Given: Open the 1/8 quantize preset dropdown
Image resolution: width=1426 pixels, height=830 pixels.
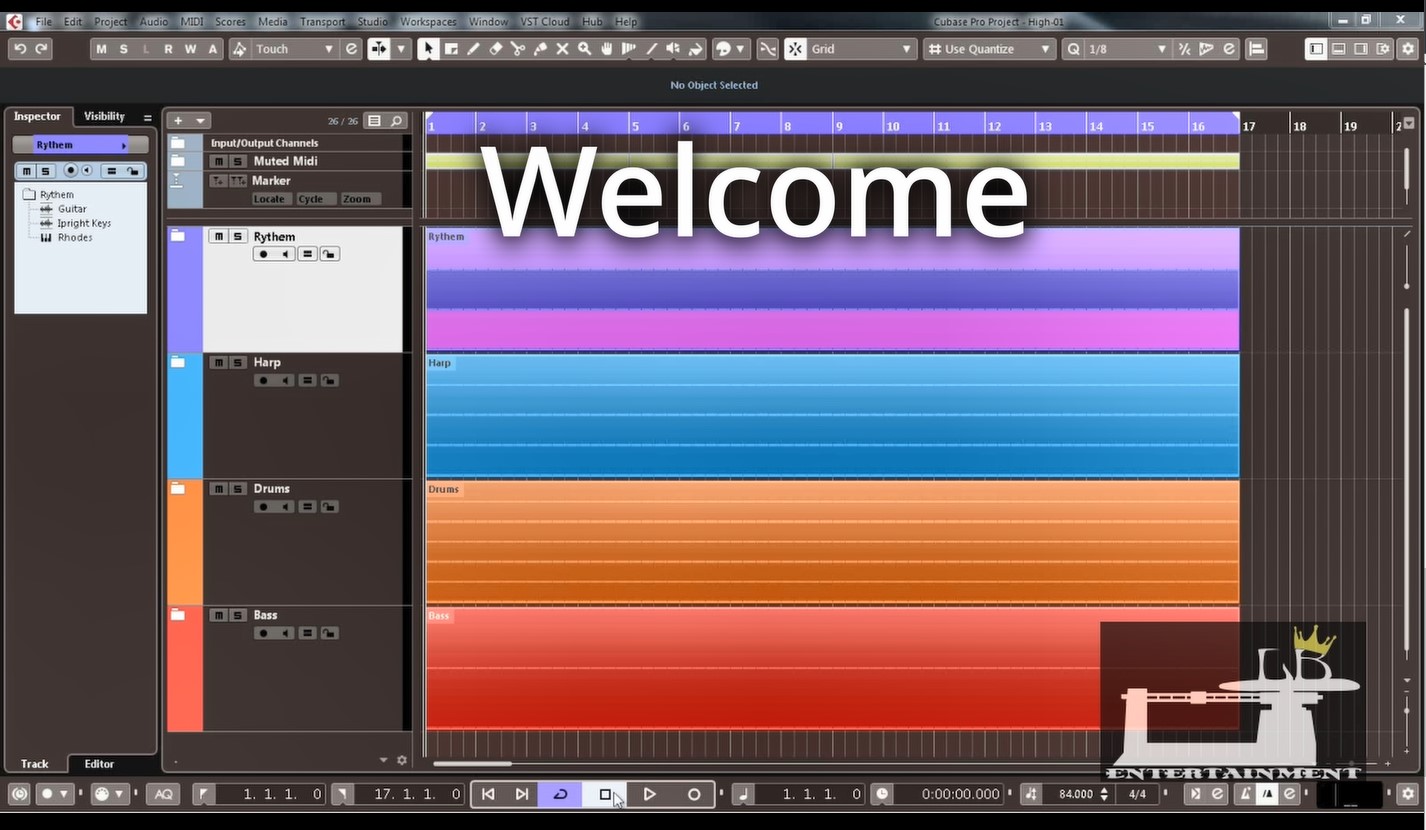Looking at the screenshot, I should click(x=1160, y=48).
